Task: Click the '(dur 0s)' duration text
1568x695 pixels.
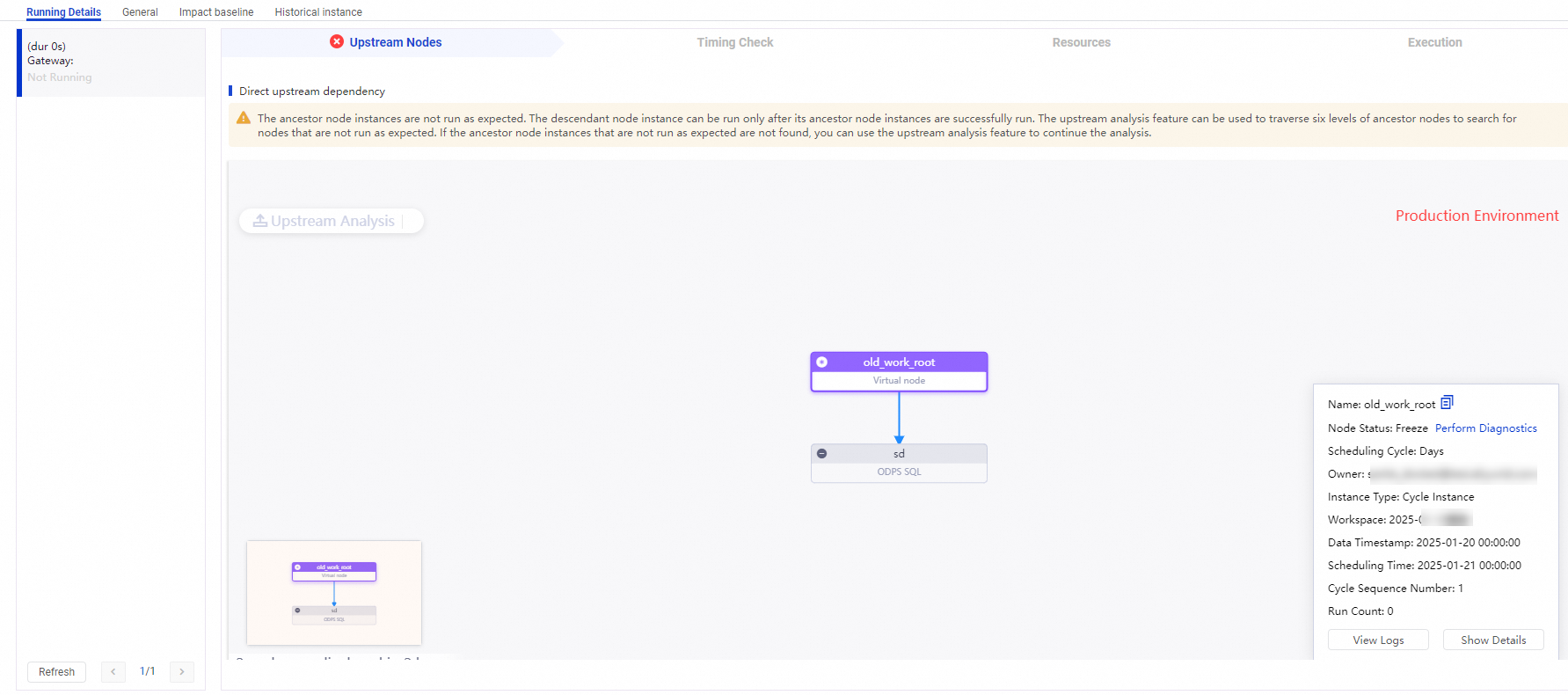Action: tap(47, 47)
